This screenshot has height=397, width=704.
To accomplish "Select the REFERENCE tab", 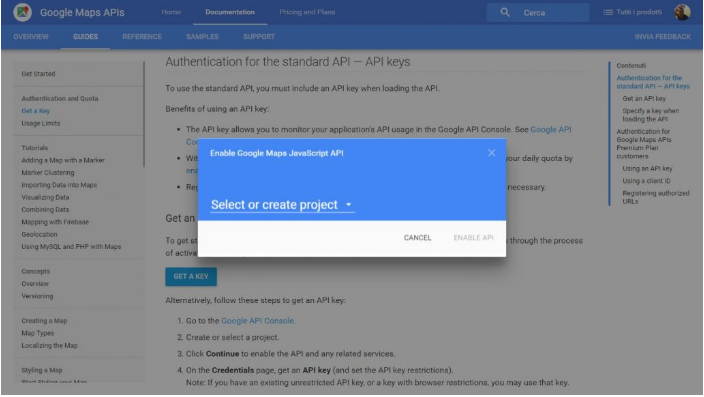I will 142,37.
